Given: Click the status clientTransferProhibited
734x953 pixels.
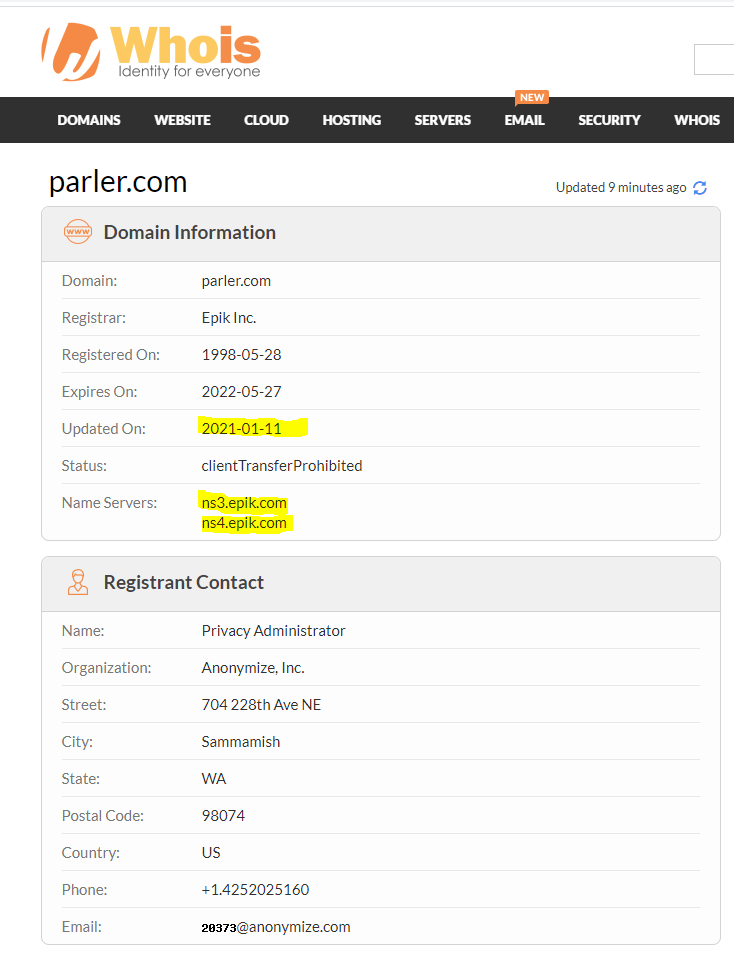Looking at the screenshot, I should pyautogui.click(x=282, y=466).
